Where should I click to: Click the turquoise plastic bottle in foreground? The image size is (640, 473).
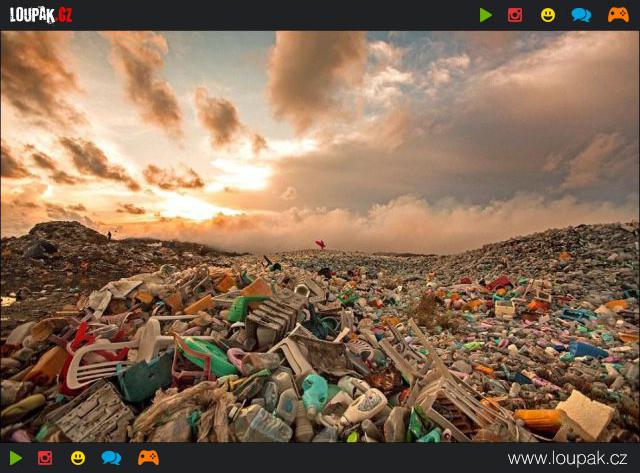pos(315,393)
